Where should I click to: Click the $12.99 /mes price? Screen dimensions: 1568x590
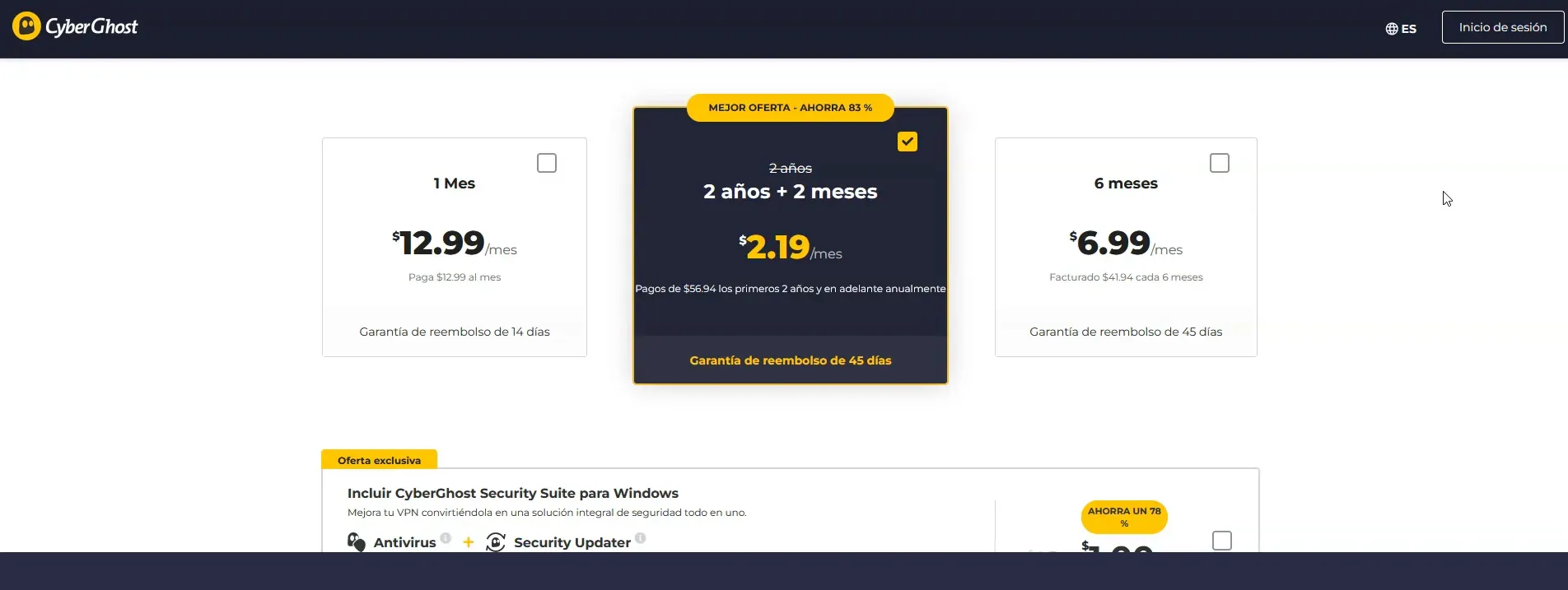(x=455, y=243)
